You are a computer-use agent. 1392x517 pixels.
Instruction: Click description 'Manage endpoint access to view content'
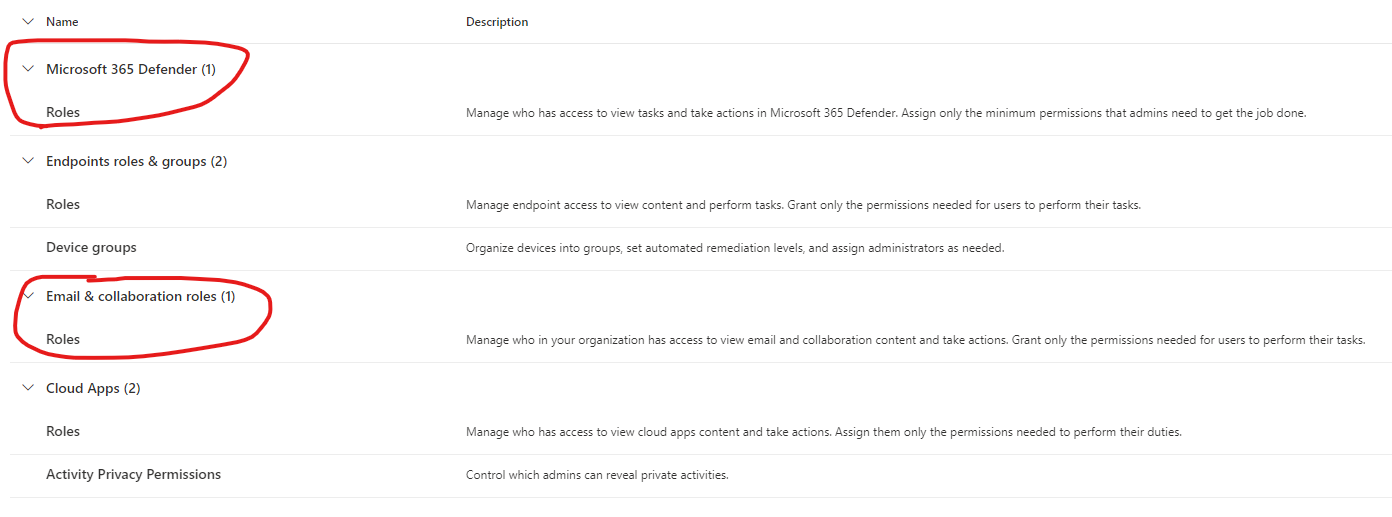pyautogui.click(x=803, y=205)
